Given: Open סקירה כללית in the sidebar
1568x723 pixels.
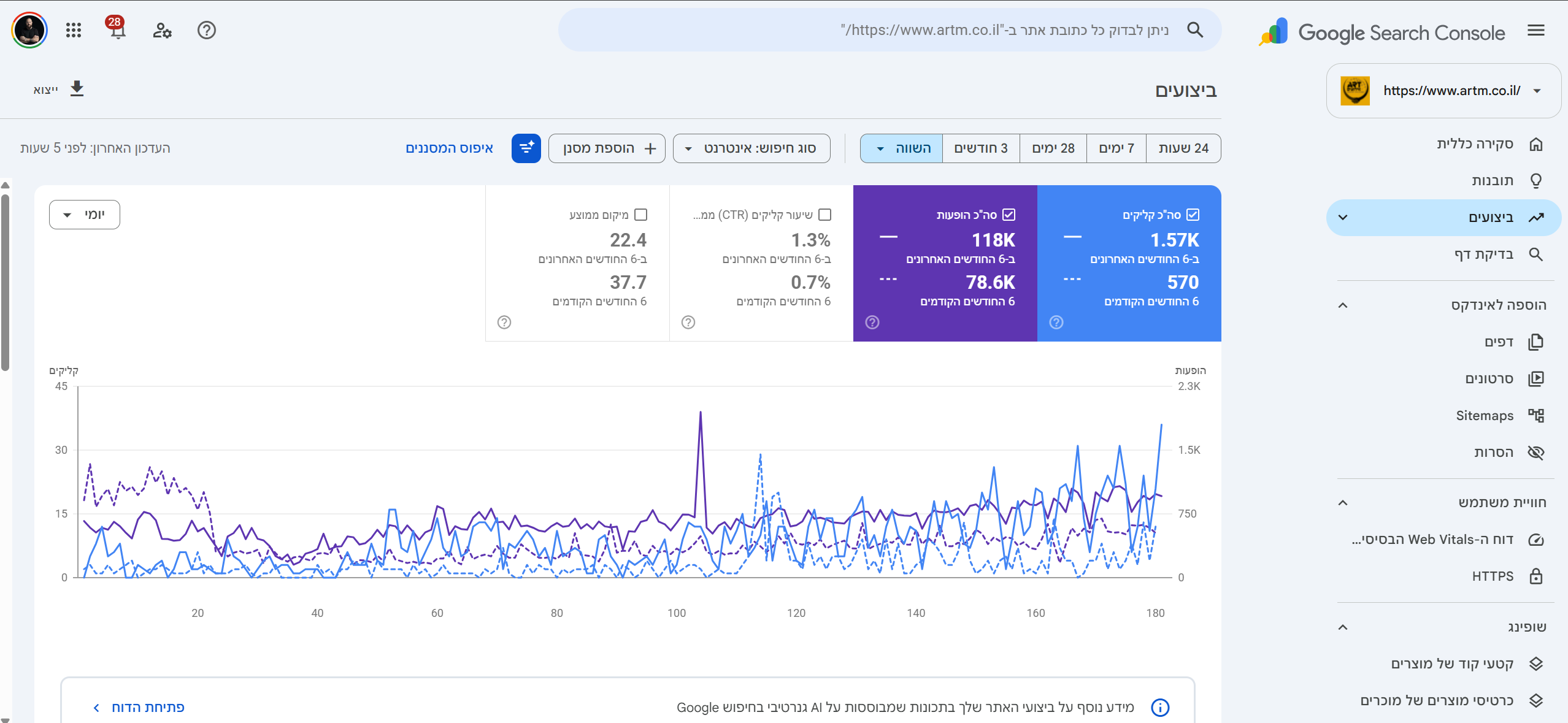Looking at the screenshot, I should tap(1444, 144).
